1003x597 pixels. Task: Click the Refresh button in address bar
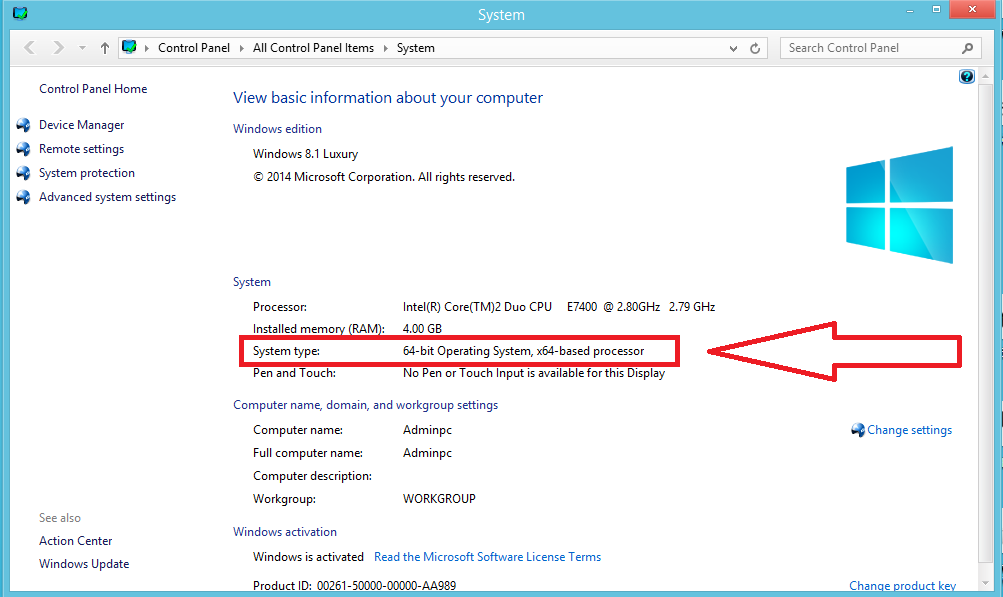(x=757, y=48)
